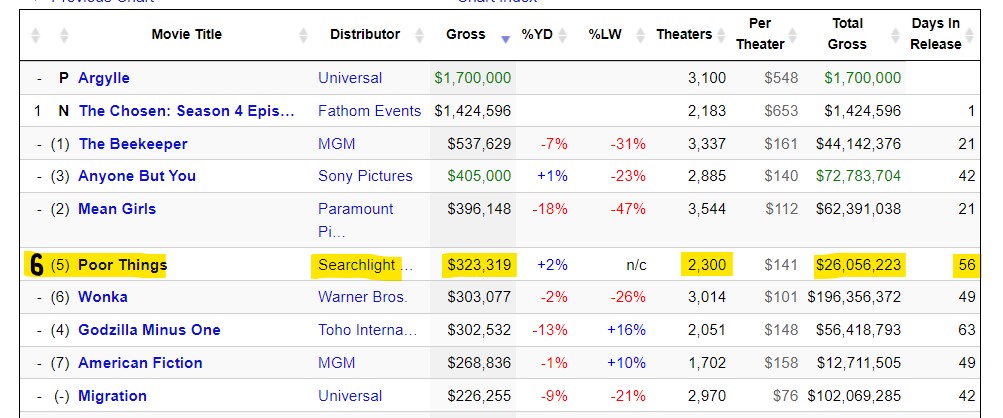Click the blue descending arrow beside Gross
The height and width of the screenshot is (418, 1003).
pyautogui.click(x=505, y=37)
